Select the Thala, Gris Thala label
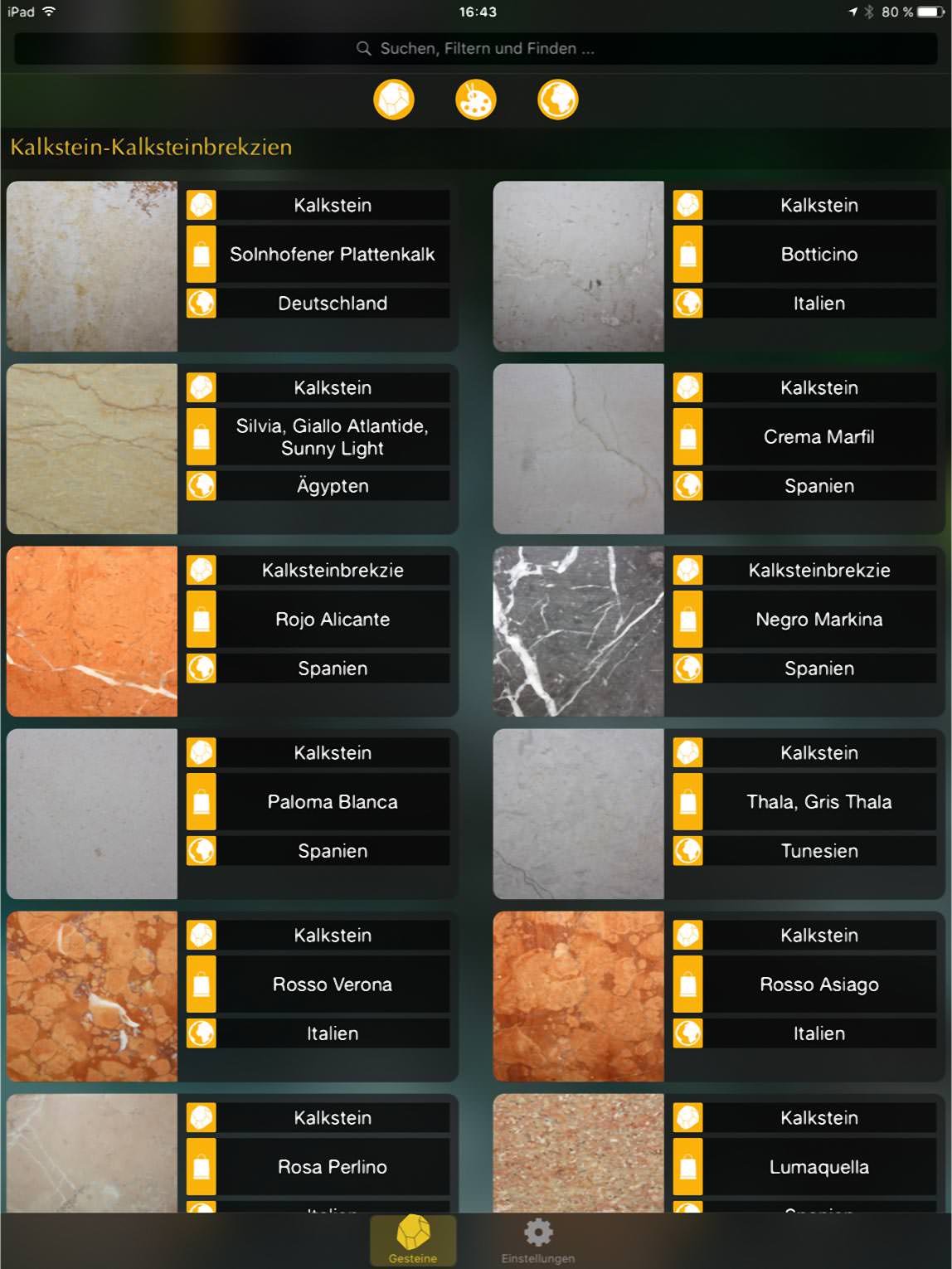This screenshot has width=952, height=1269. pyautogui.click(x=819, y=801)
